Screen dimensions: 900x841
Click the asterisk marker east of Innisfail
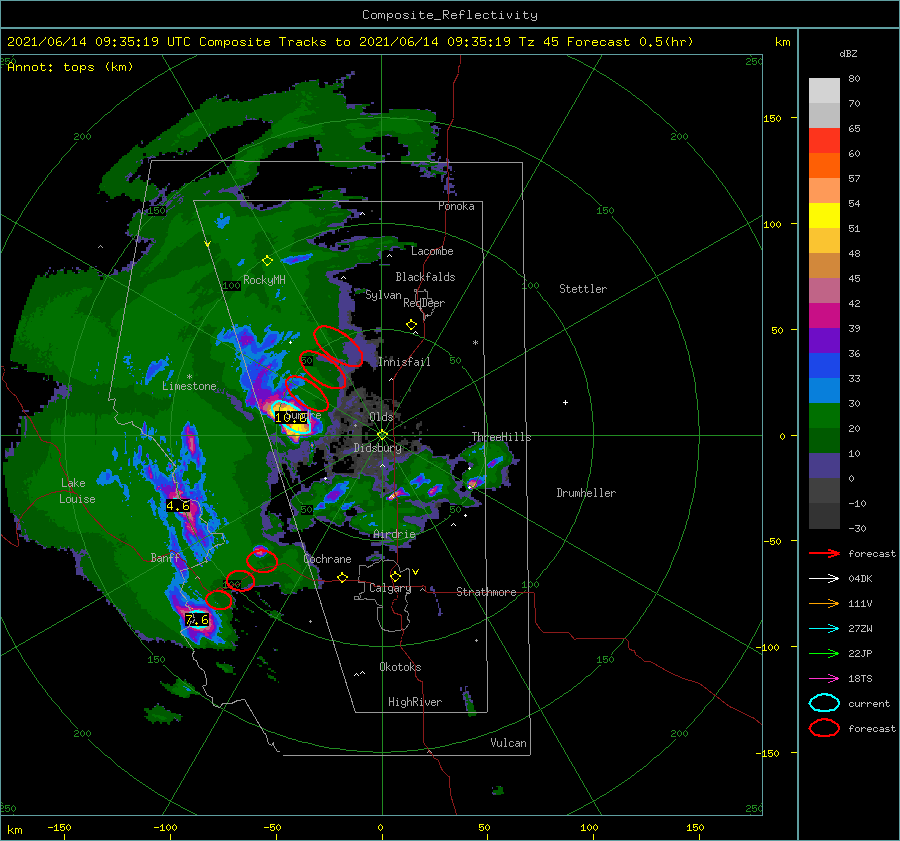[x=475, y=343]
